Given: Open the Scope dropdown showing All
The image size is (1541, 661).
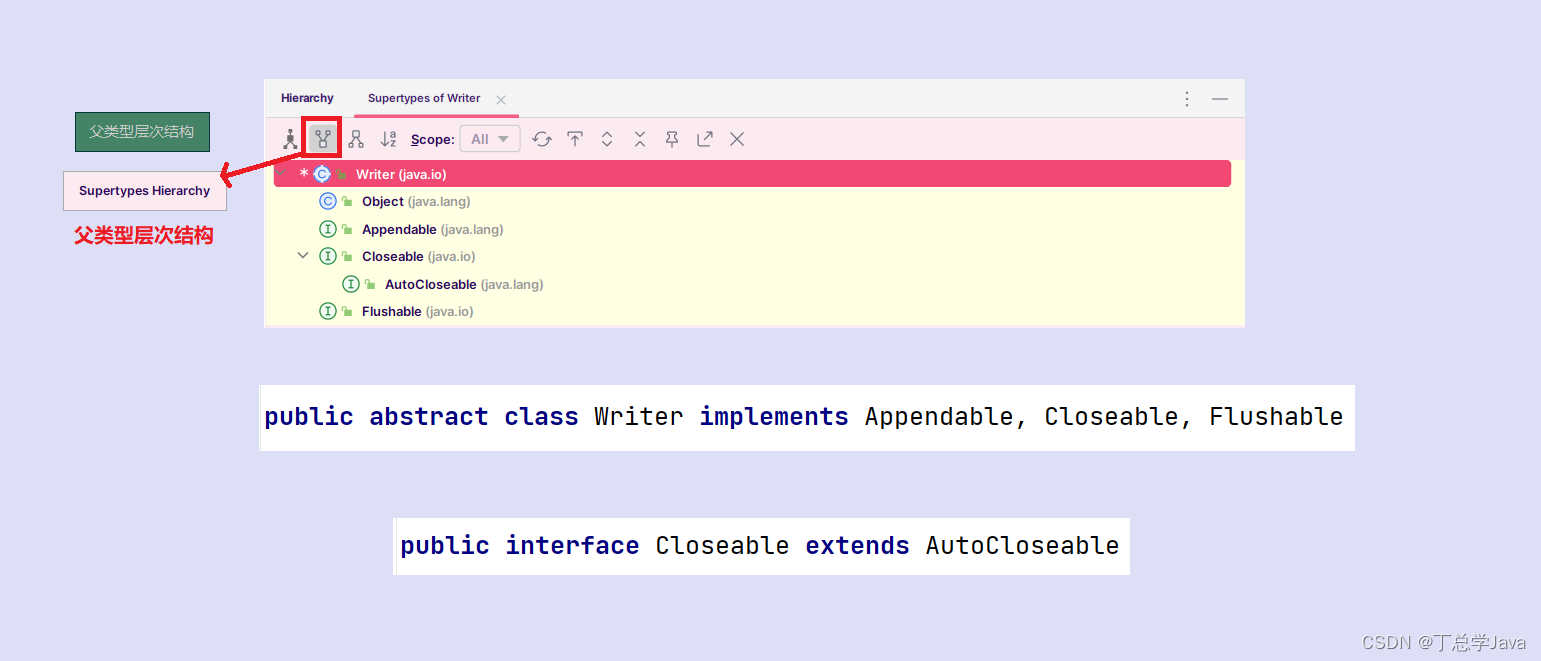Looking at the screenshot, I should [489, 138].
